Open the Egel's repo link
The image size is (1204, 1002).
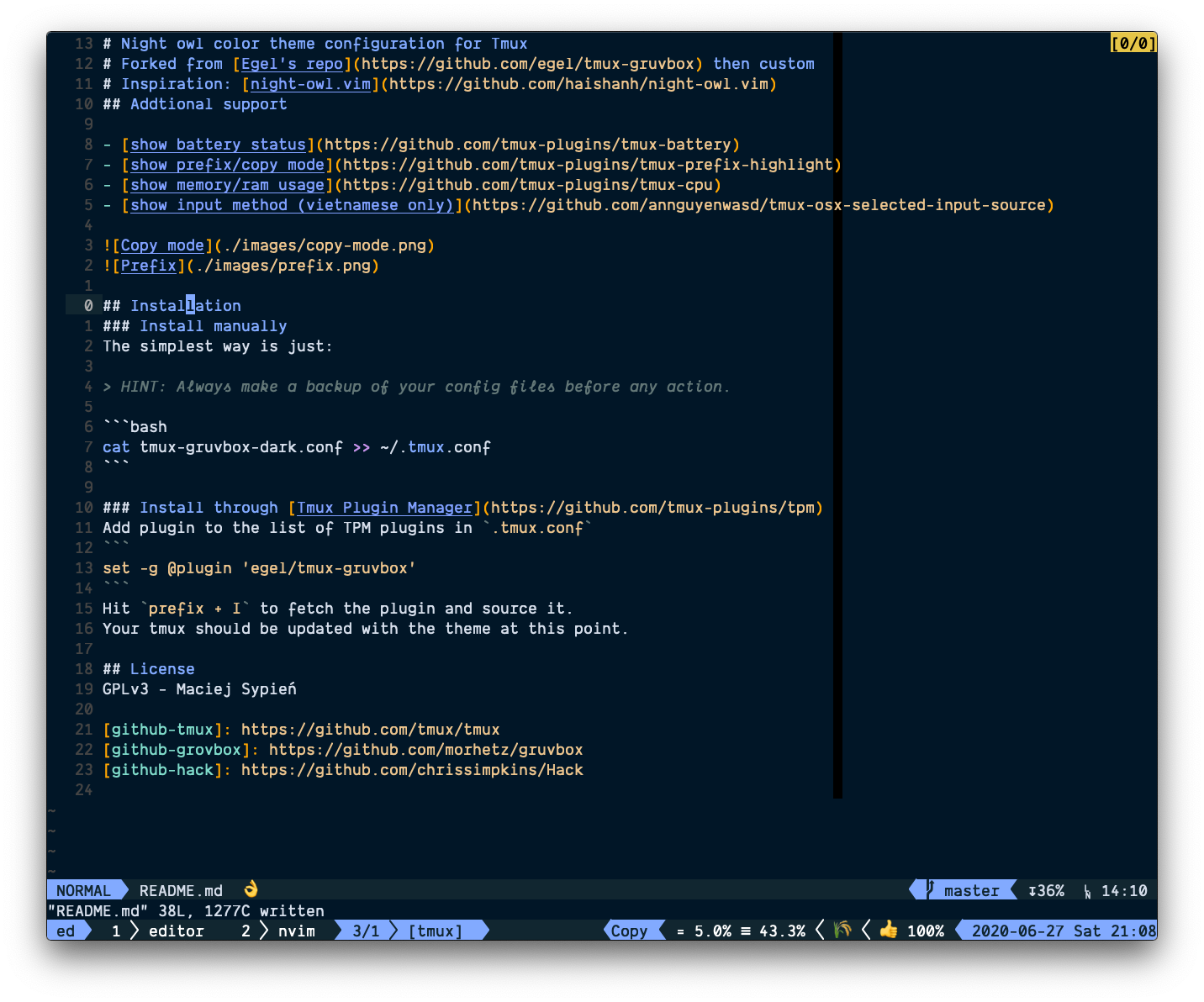click(292, 64)
